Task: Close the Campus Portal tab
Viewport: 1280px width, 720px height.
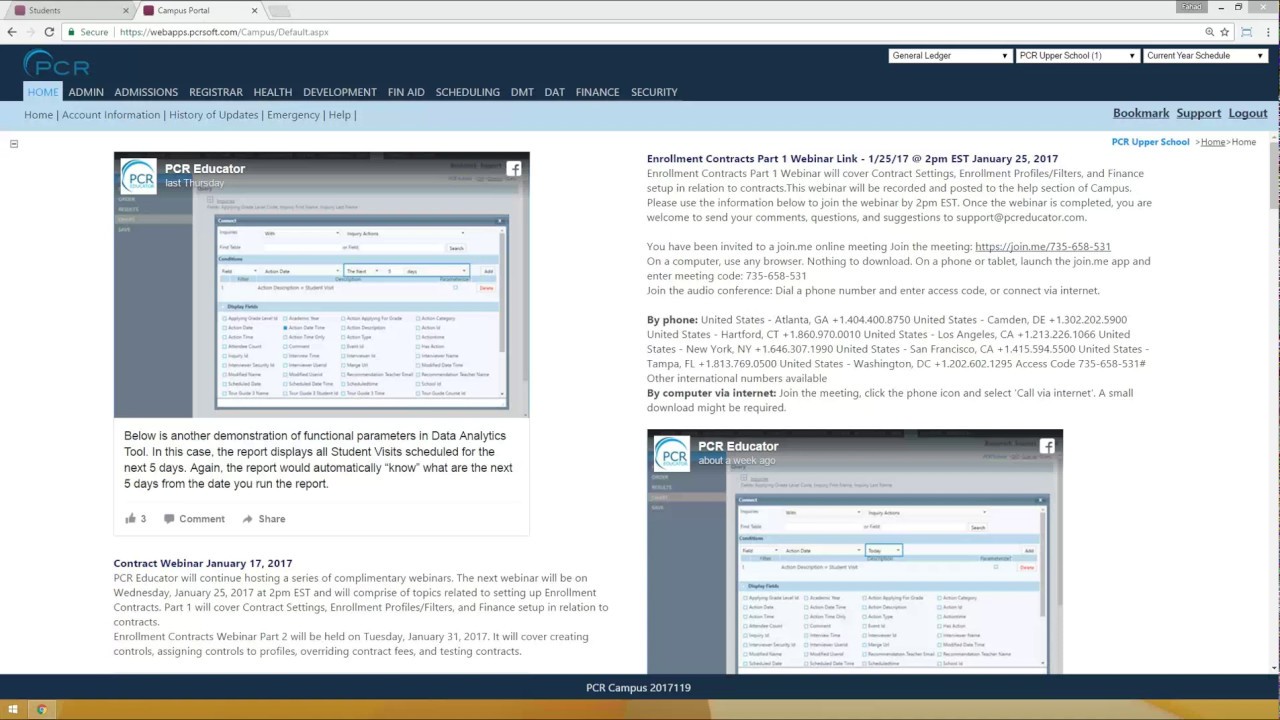Action: (254, 10)
